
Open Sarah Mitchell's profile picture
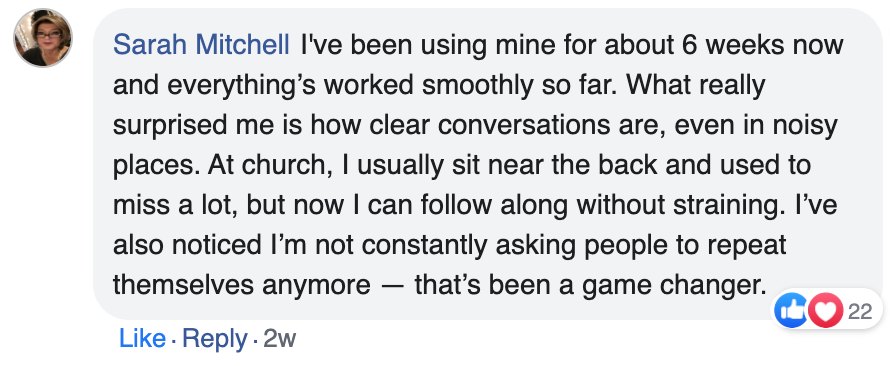(43, 37)
